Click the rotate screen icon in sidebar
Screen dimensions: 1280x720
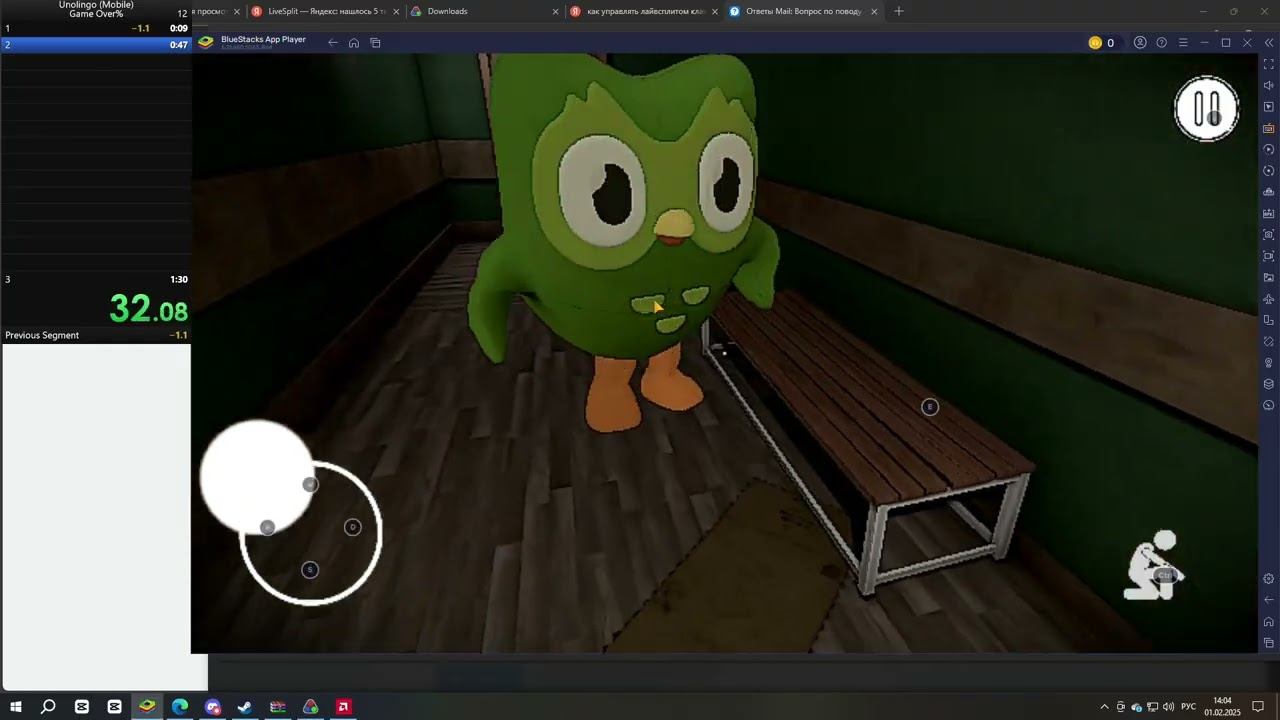[x=1269, y=320]
